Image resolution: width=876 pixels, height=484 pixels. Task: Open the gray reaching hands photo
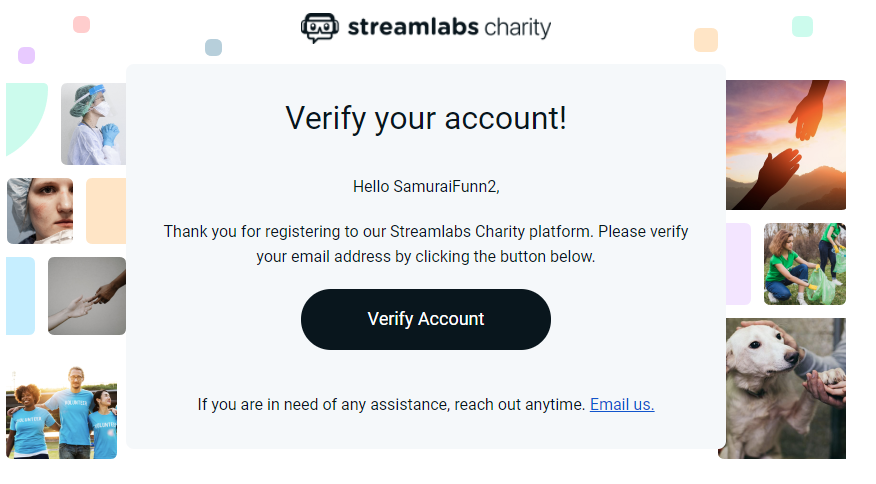point(86,296)
